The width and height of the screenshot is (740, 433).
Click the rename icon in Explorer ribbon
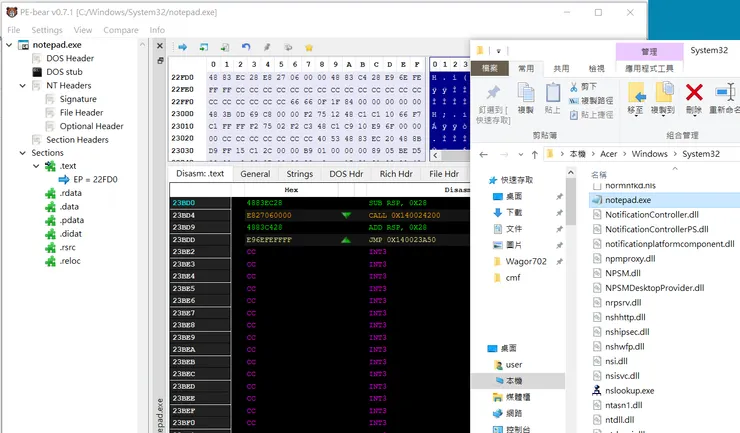pyautogui.click(x=725, y=93)
